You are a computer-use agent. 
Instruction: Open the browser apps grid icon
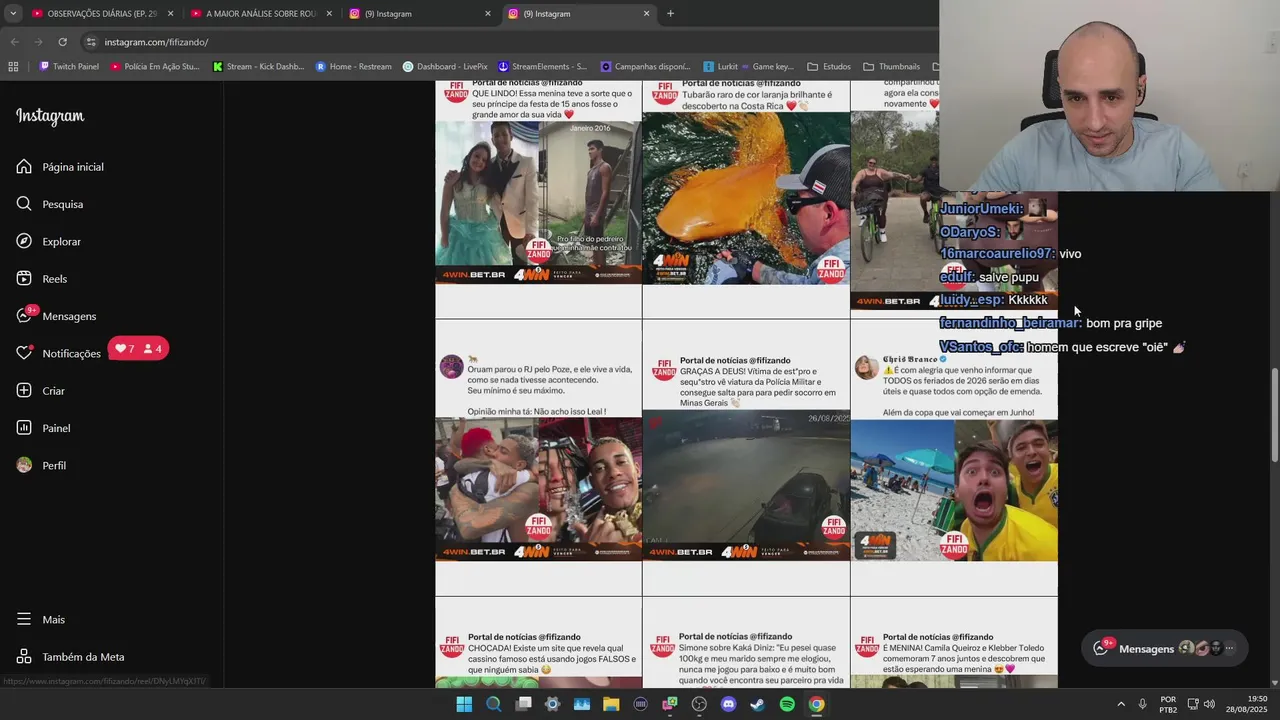tap(13, 67)
